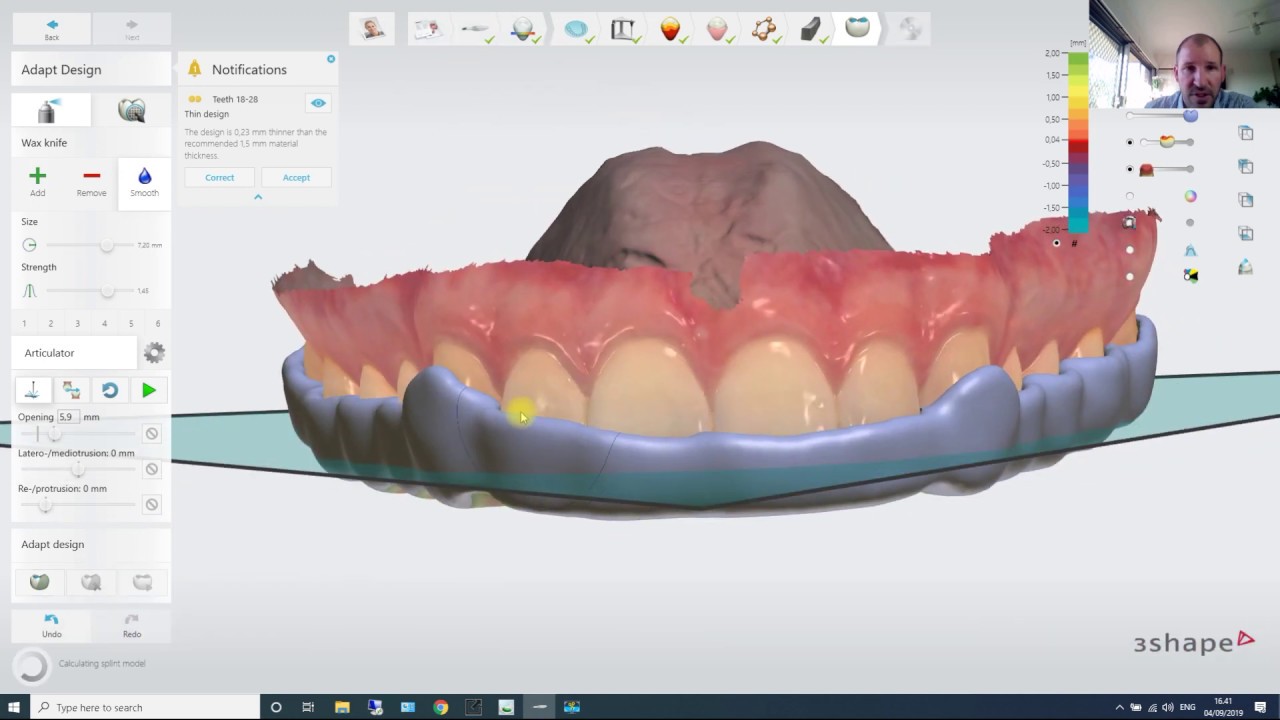Play the articulator movement
1280x720 pixels.
pyautogui.click(x=149, y=390)
